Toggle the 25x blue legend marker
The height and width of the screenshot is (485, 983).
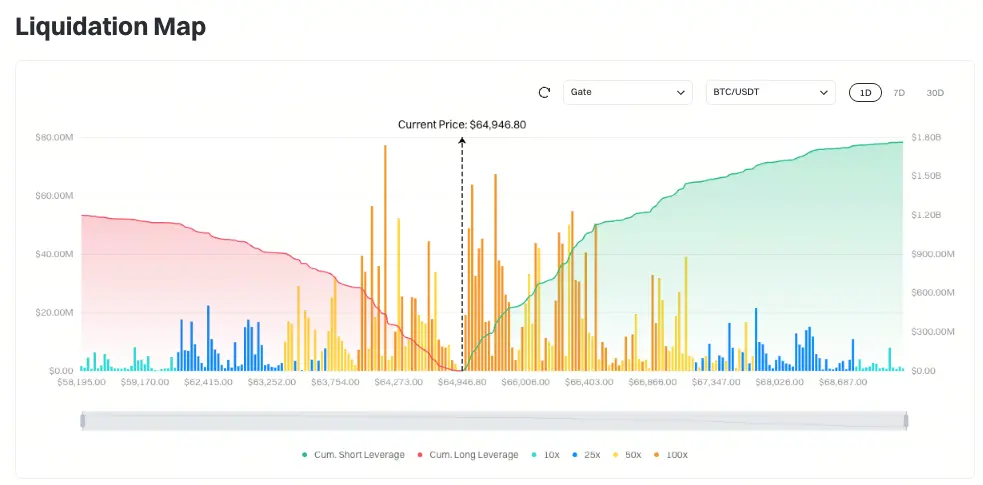pos(575,455)
